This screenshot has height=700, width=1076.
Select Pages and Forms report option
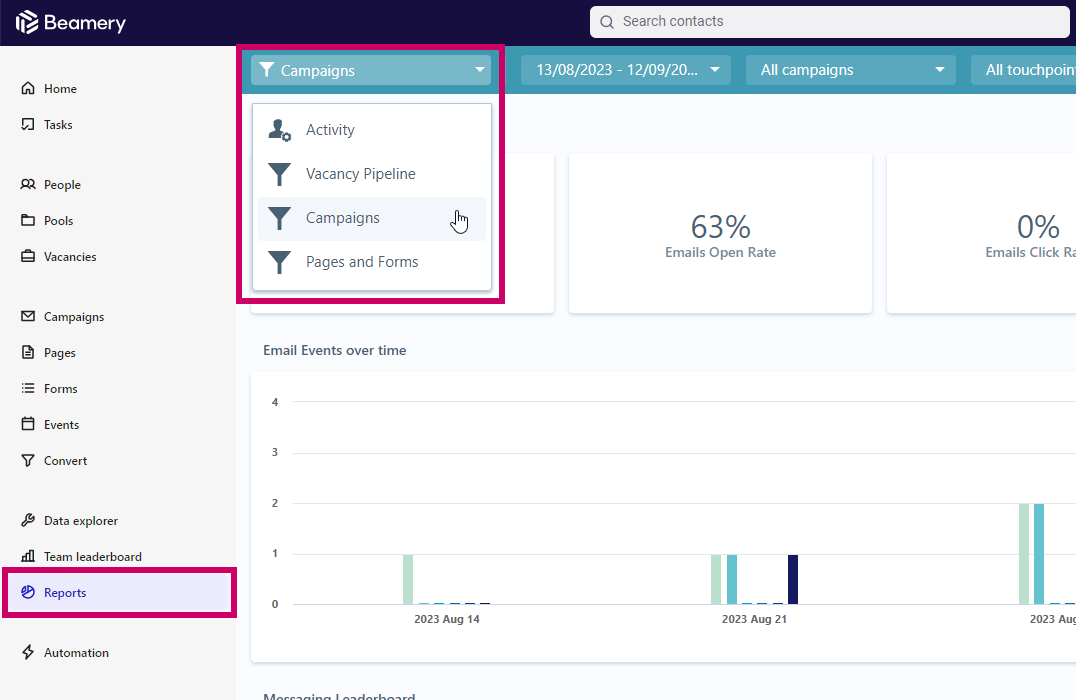pos(362,262)
